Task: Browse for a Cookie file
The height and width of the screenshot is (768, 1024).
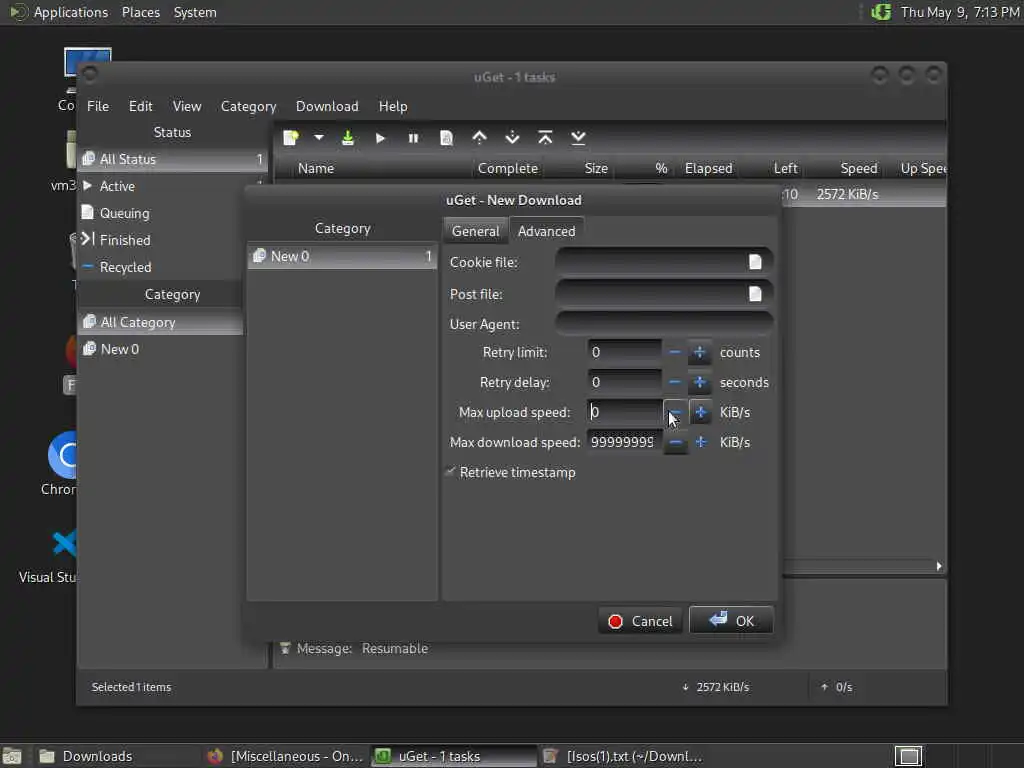Action: click(x=755, y=262)
